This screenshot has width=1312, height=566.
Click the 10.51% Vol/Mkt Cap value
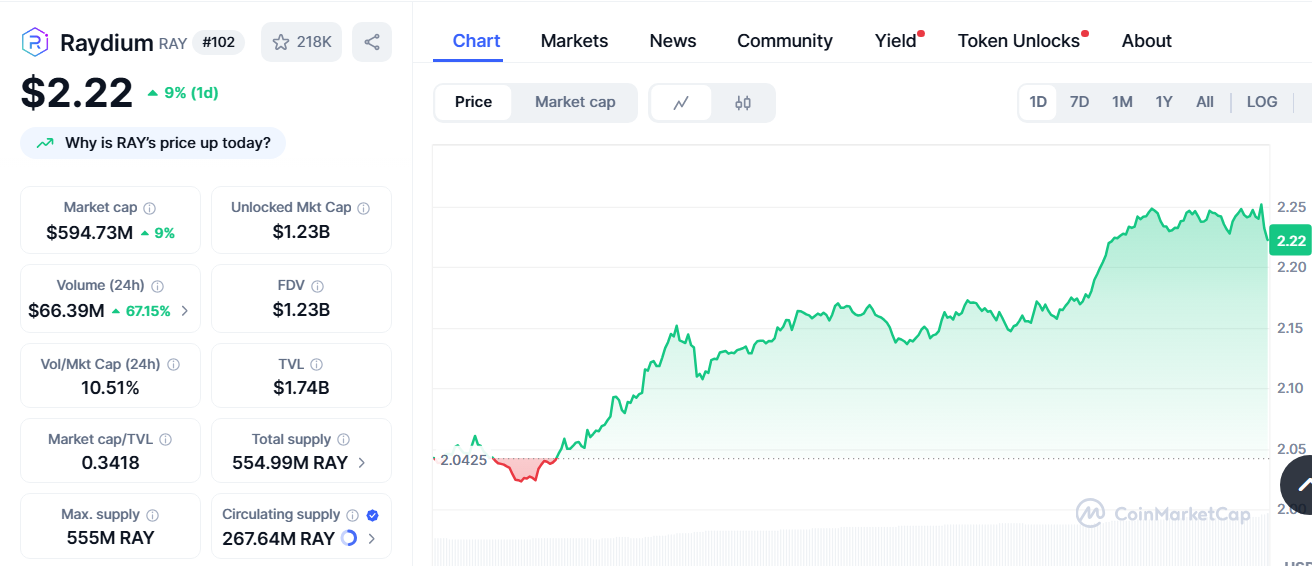click(110, 388)
